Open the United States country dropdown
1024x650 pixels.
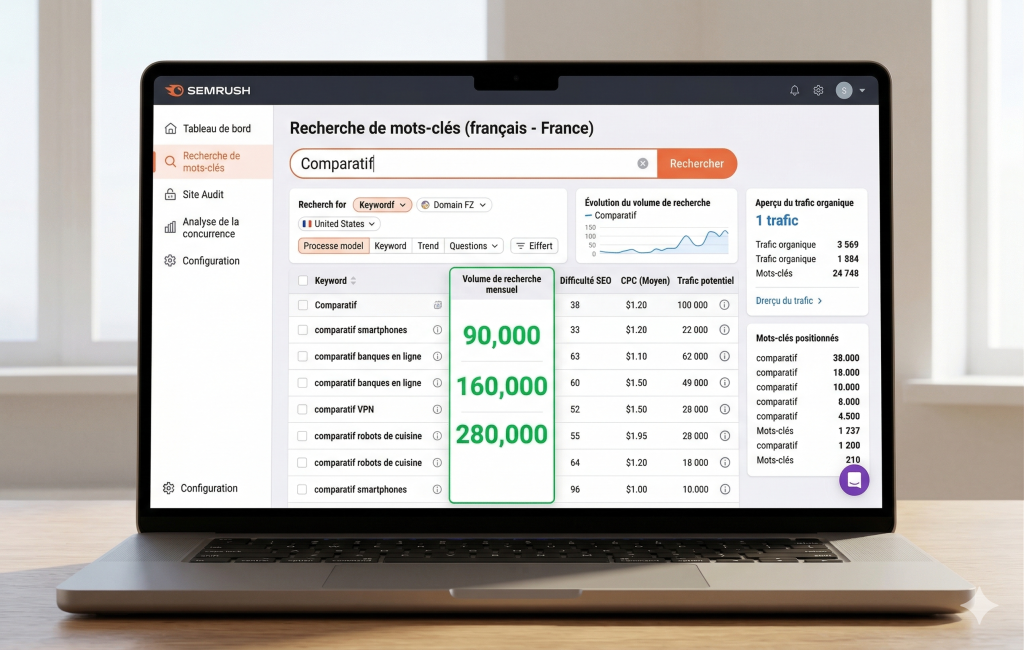point(339,223)
